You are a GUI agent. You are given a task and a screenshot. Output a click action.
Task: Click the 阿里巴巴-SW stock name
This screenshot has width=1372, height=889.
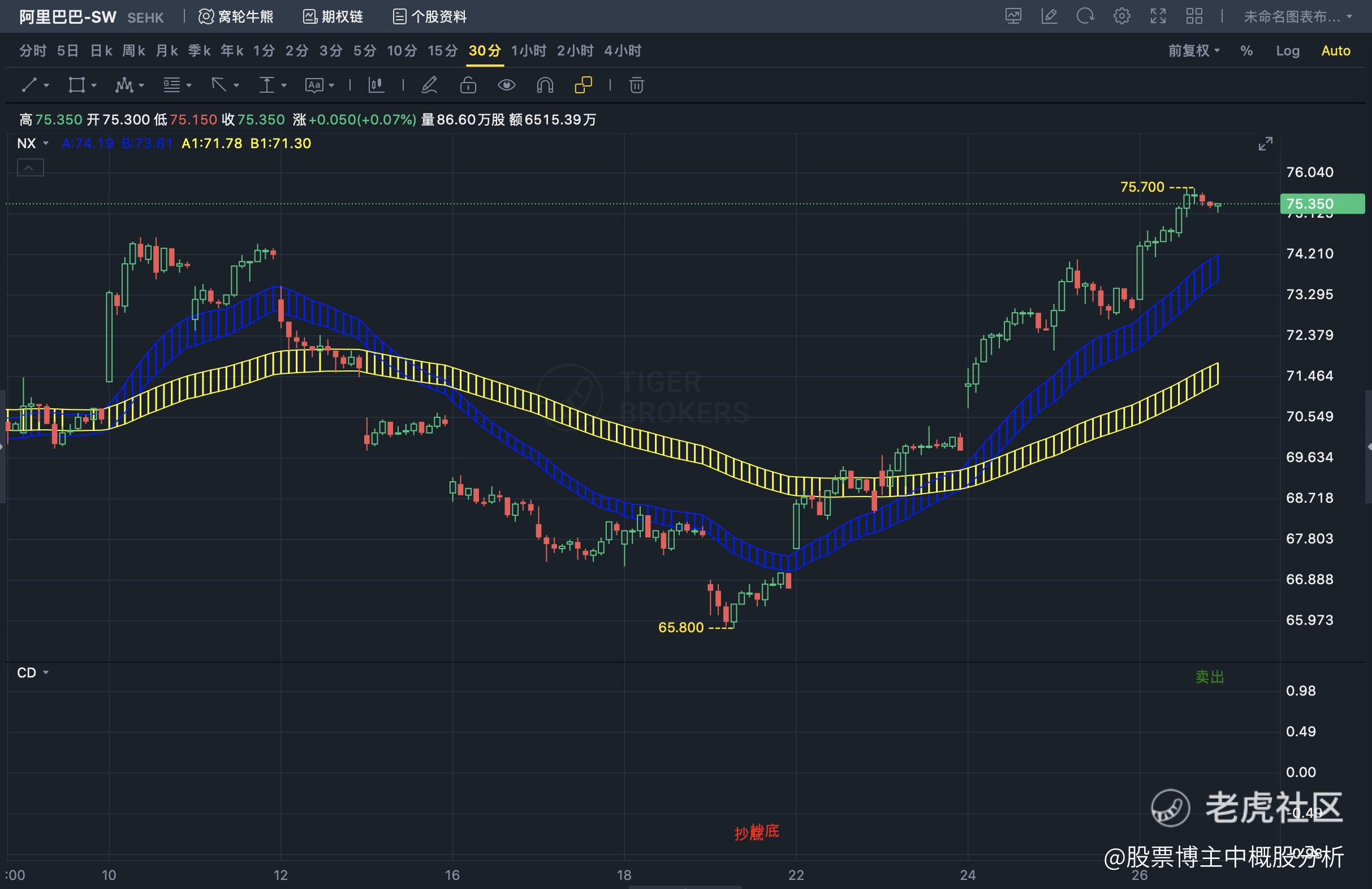(68, 18)
